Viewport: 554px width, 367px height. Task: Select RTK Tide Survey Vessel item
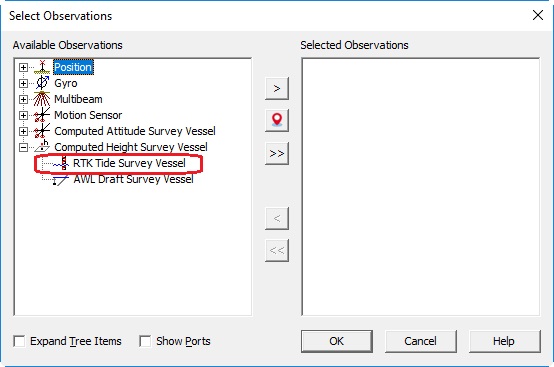click(x=129, y=163)
